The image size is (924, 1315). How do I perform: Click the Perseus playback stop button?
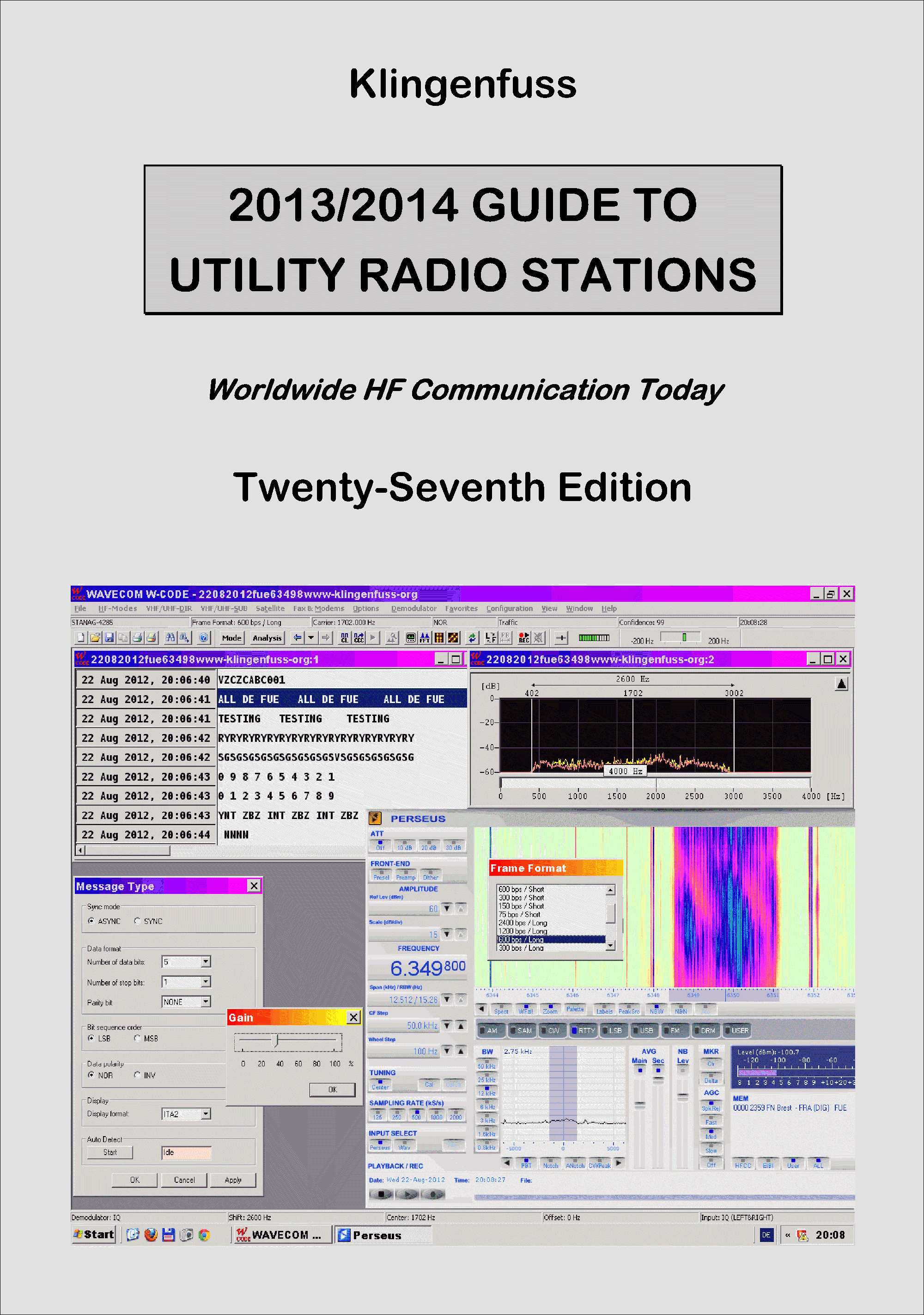tap(381, 1193)
